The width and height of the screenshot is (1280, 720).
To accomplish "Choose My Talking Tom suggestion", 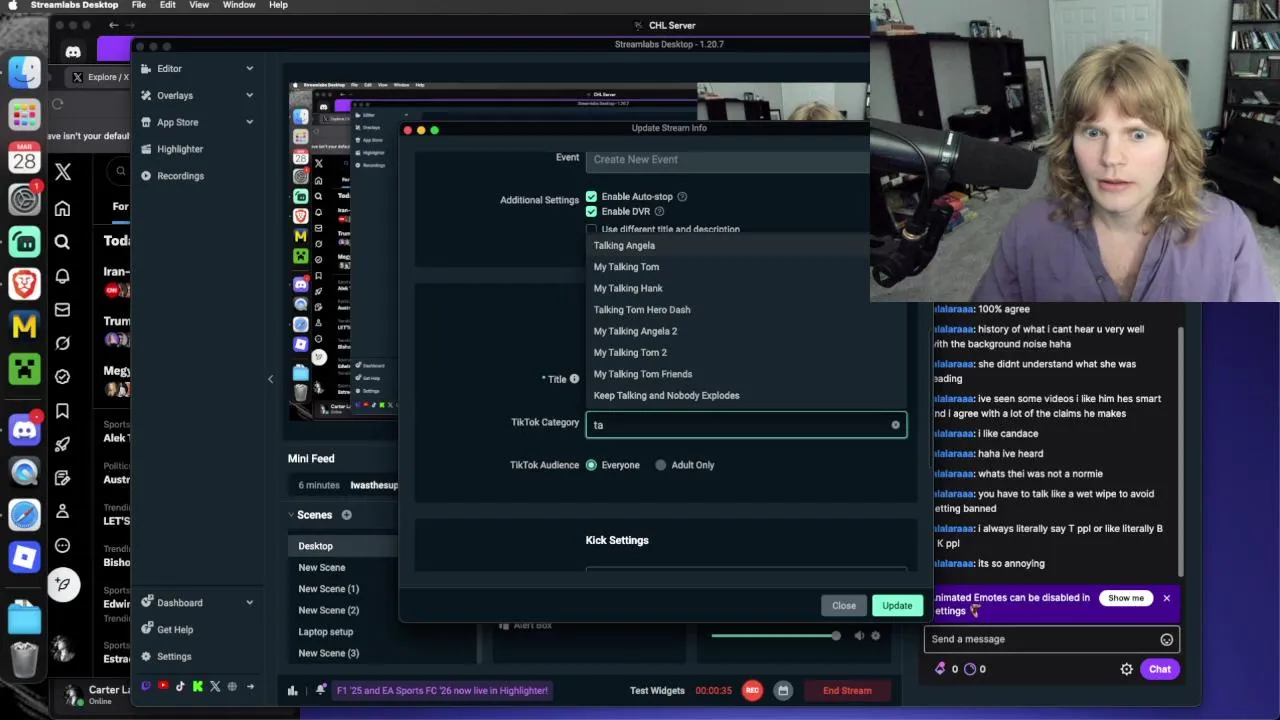I will pos(746,267).
